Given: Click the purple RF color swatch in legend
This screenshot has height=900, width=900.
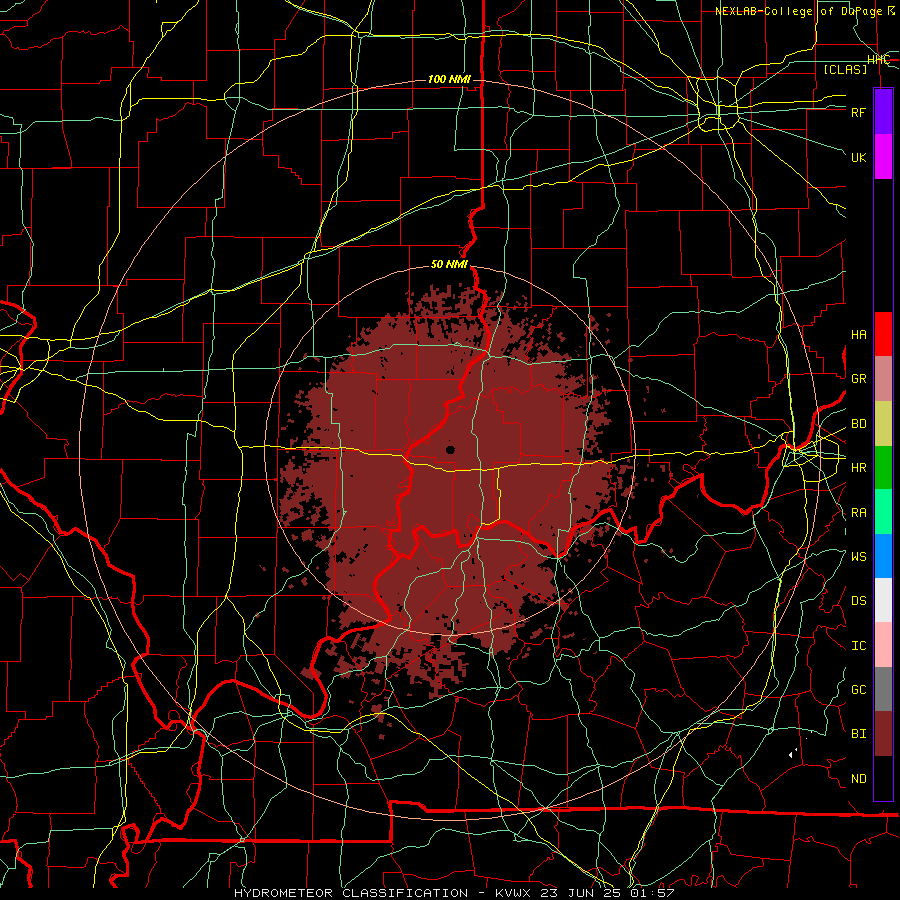Looking at the screenshot, I should click(883, 111).
